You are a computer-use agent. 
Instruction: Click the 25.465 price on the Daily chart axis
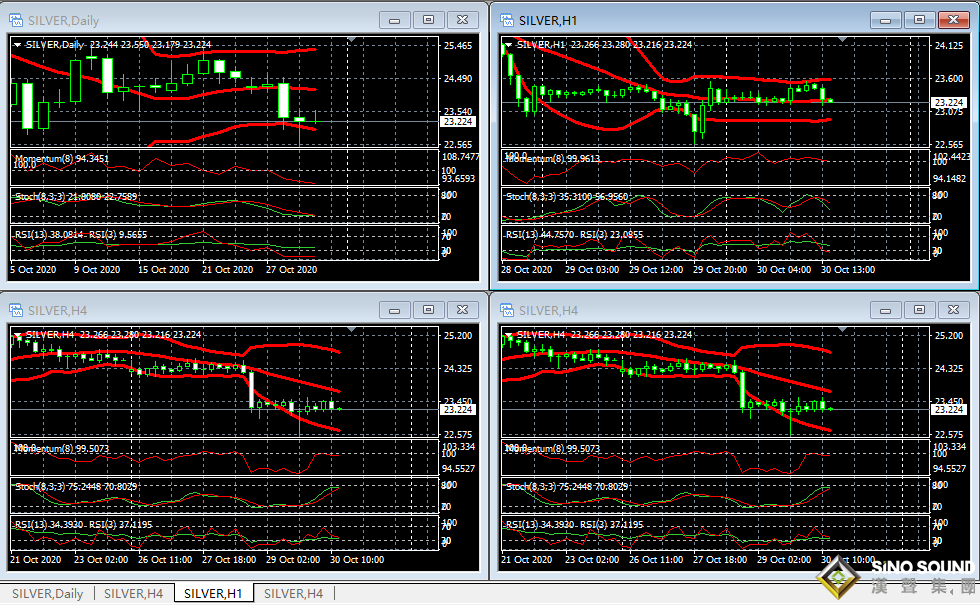[x=458, y=46]
